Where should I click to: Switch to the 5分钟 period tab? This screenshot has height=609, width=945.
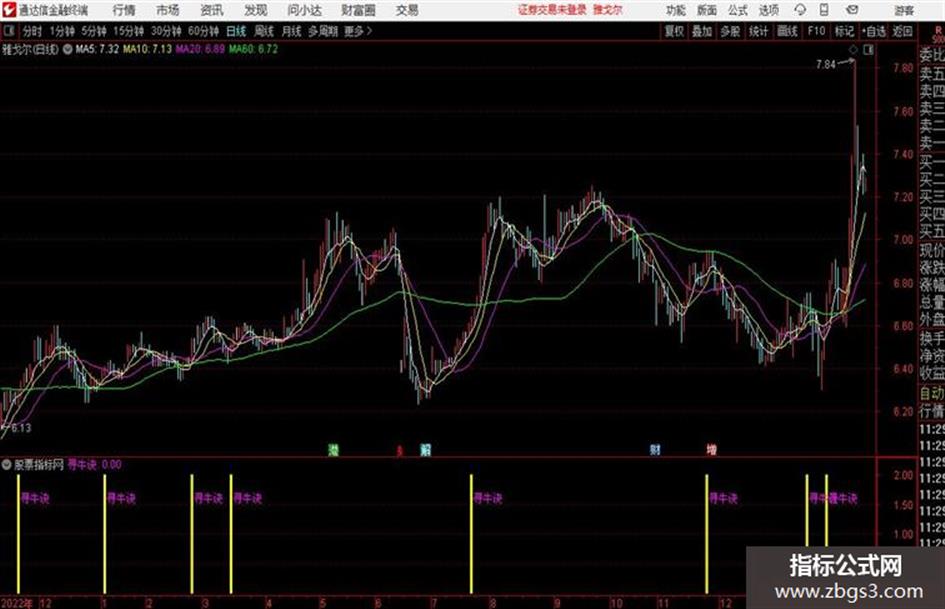[93, 31]
